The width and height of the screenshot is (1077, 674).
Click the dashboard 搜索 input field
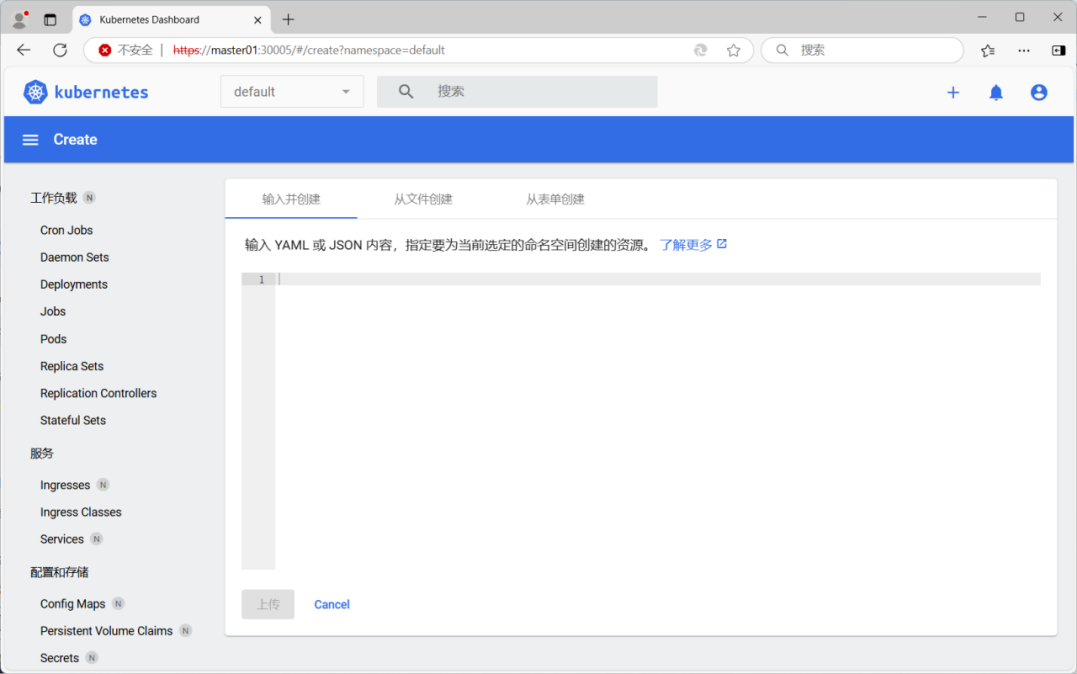(517, 91)
